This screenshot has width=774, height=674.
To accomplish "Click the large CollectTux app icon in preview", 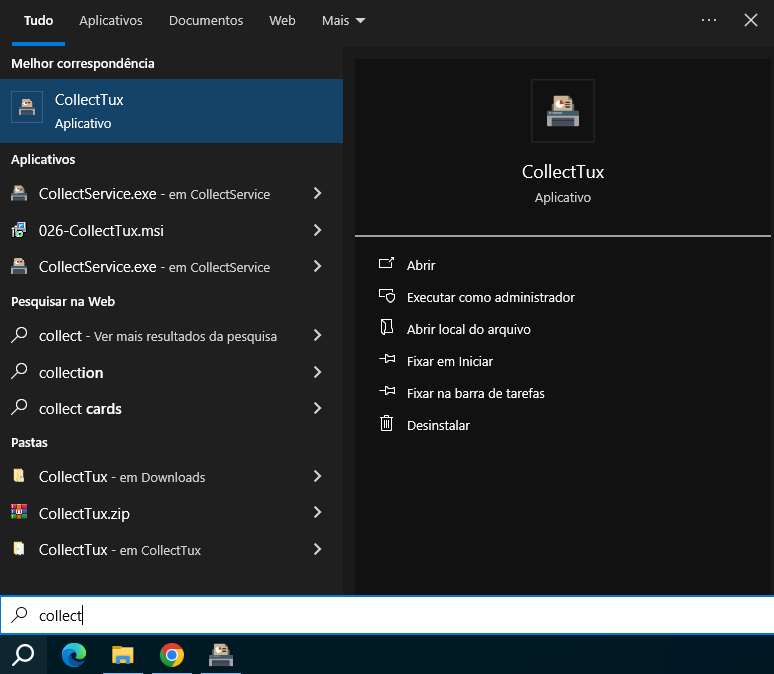I will (x=563, y=111).
